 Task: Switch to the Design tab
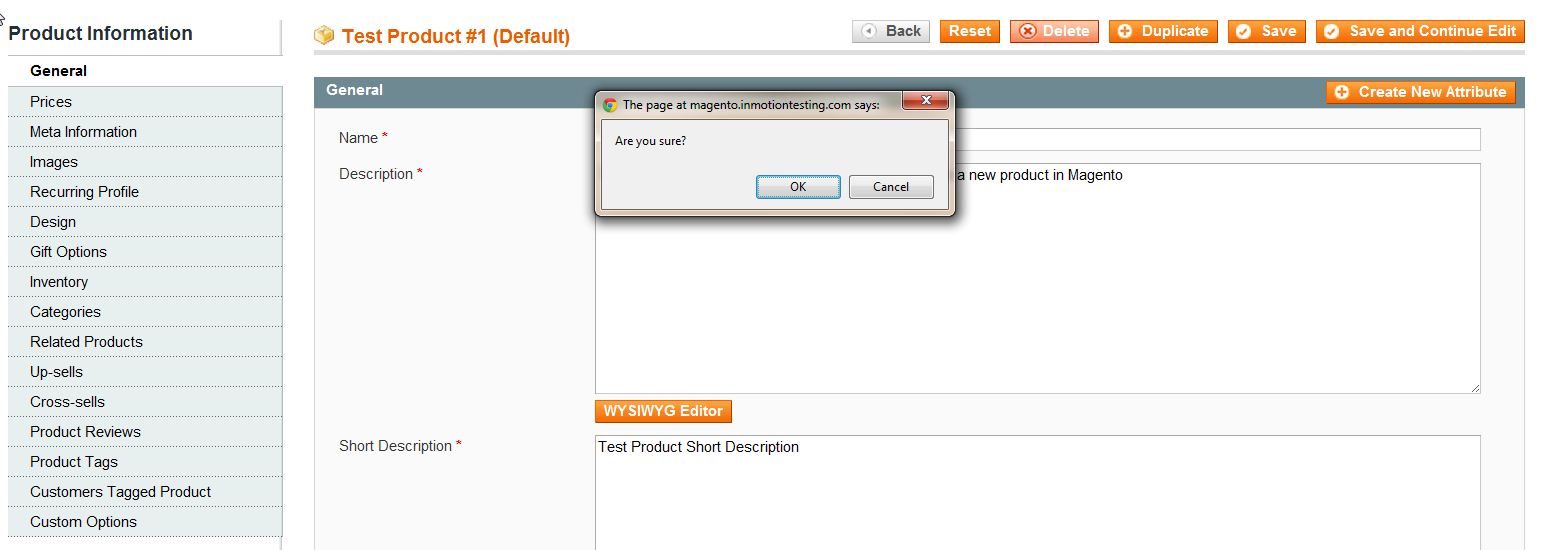pos(145,222)
